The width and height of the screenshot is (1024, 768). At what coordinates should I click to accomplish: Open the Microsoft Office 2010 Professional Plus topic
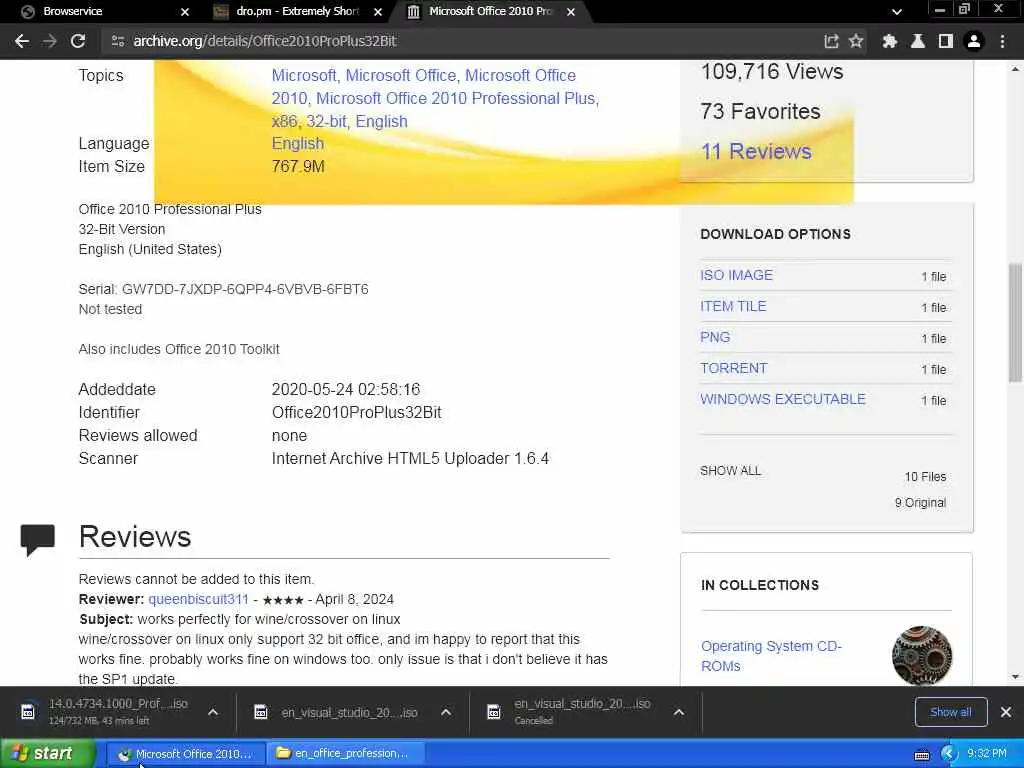[x=456, y=99]
